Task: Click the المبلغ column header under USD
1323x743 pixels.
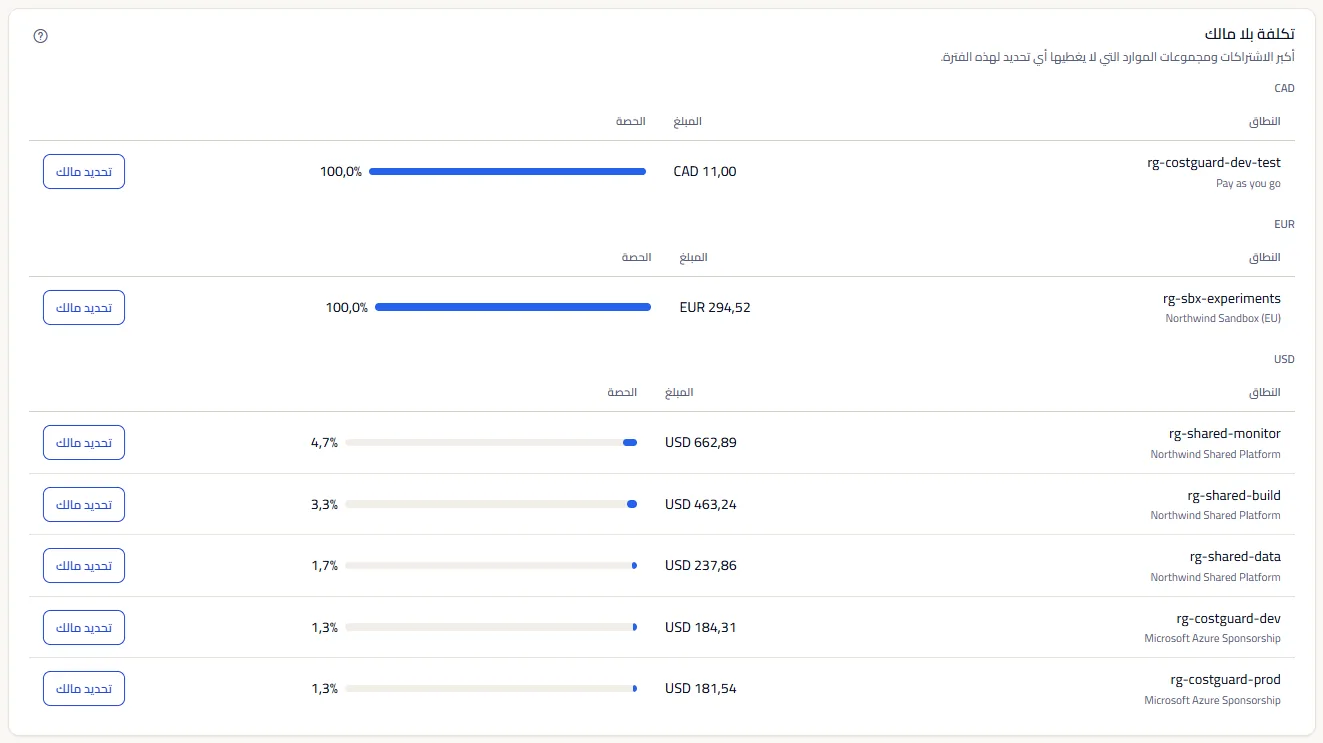Action: tap(679, 392)
